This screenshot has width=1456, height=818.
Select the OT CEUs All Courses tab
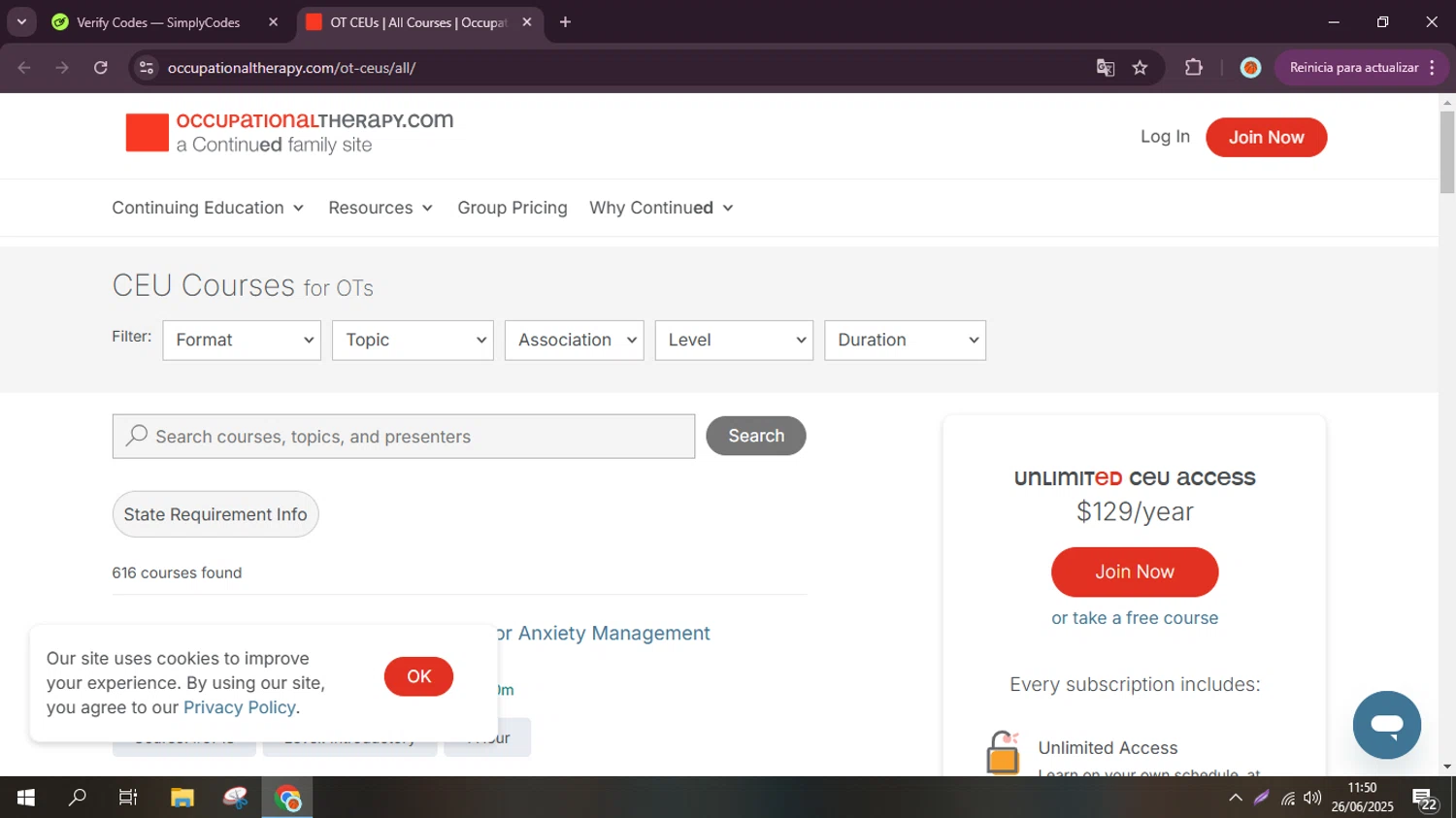point(419,21)
